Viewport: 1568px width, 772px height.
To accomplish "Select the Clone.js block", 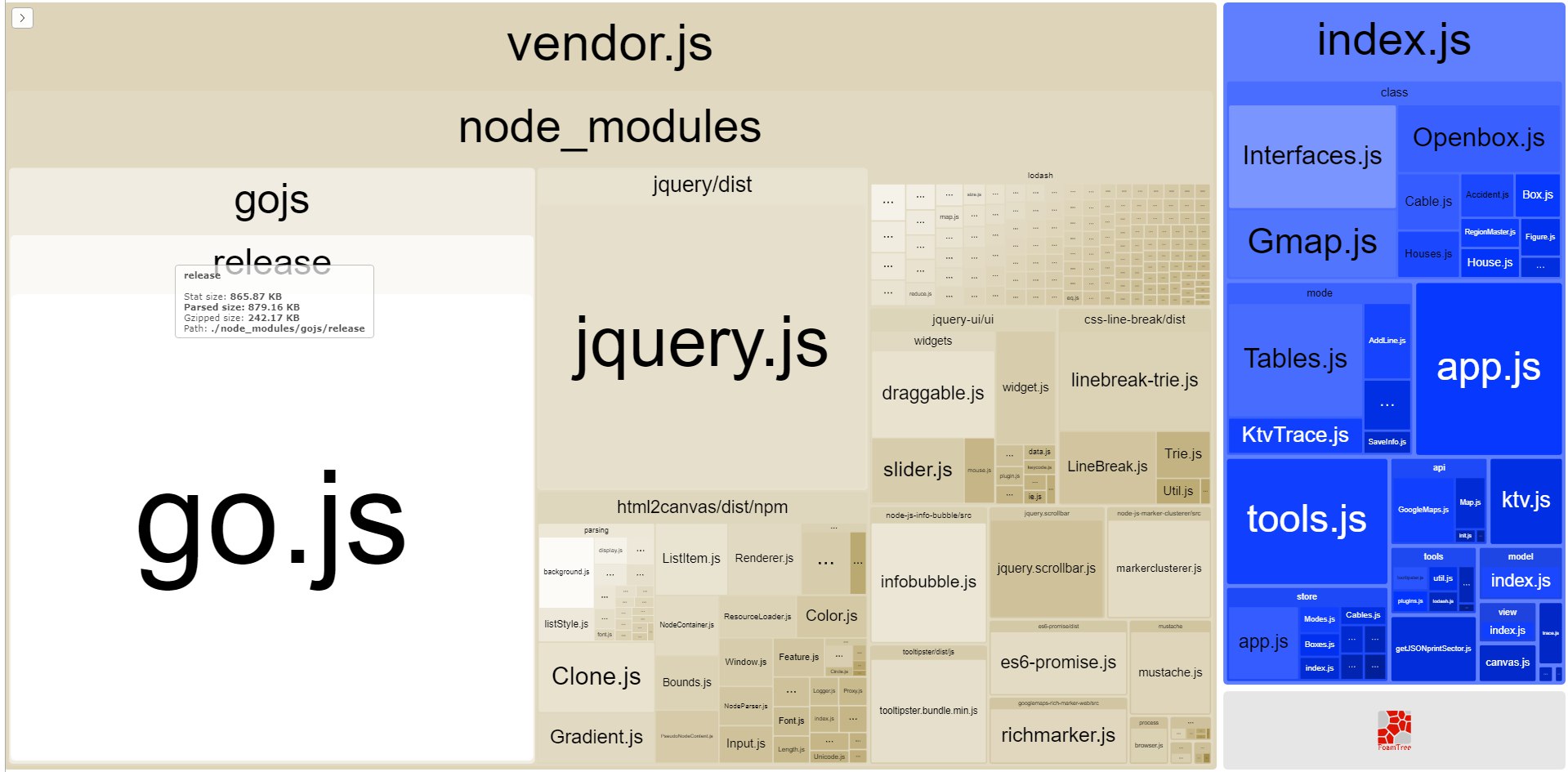I will tap(596, 676).
